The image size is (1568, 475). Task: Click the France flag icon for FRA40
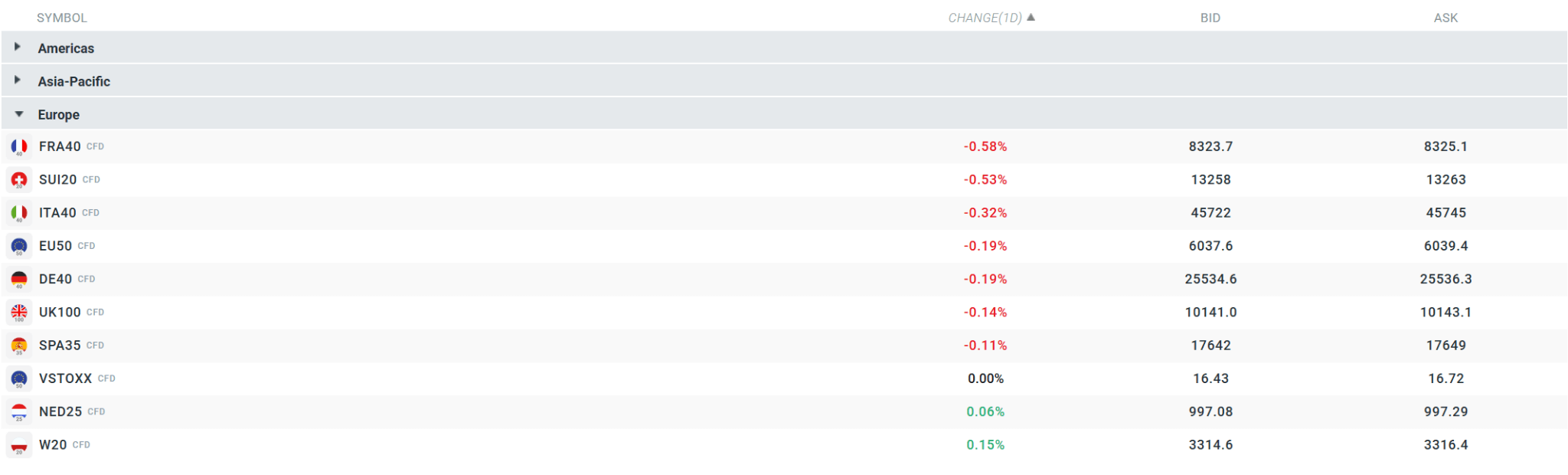[19, 146]
